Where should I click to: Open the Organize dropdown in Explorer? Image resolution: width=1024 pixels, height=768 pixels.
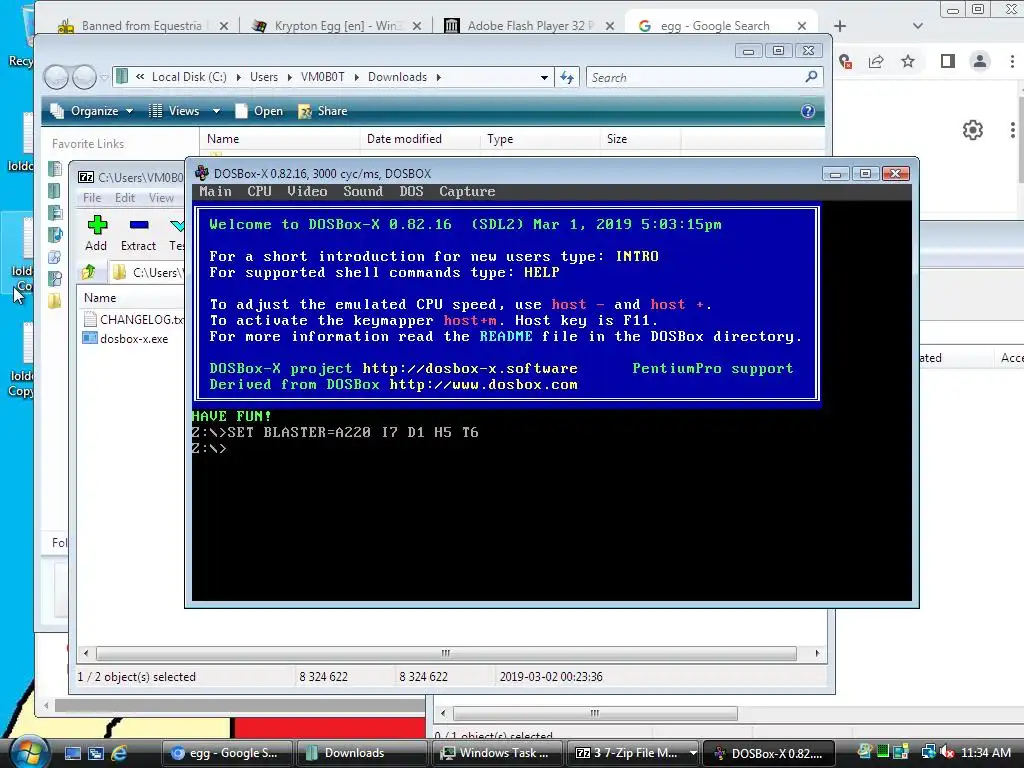(92, 111)
